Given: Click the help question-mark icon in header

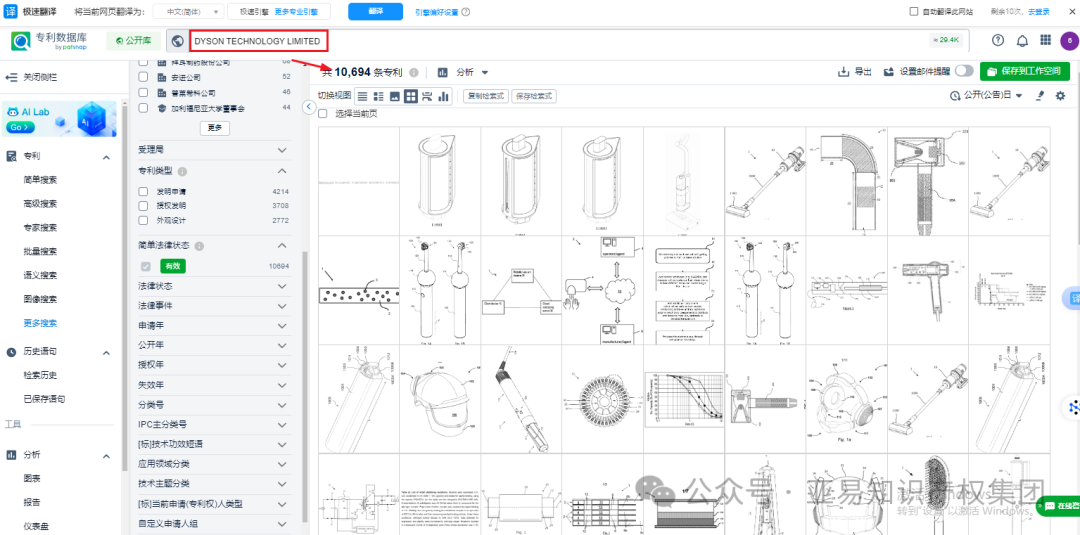Looking at the screenshot, I should tap(998, 41).
